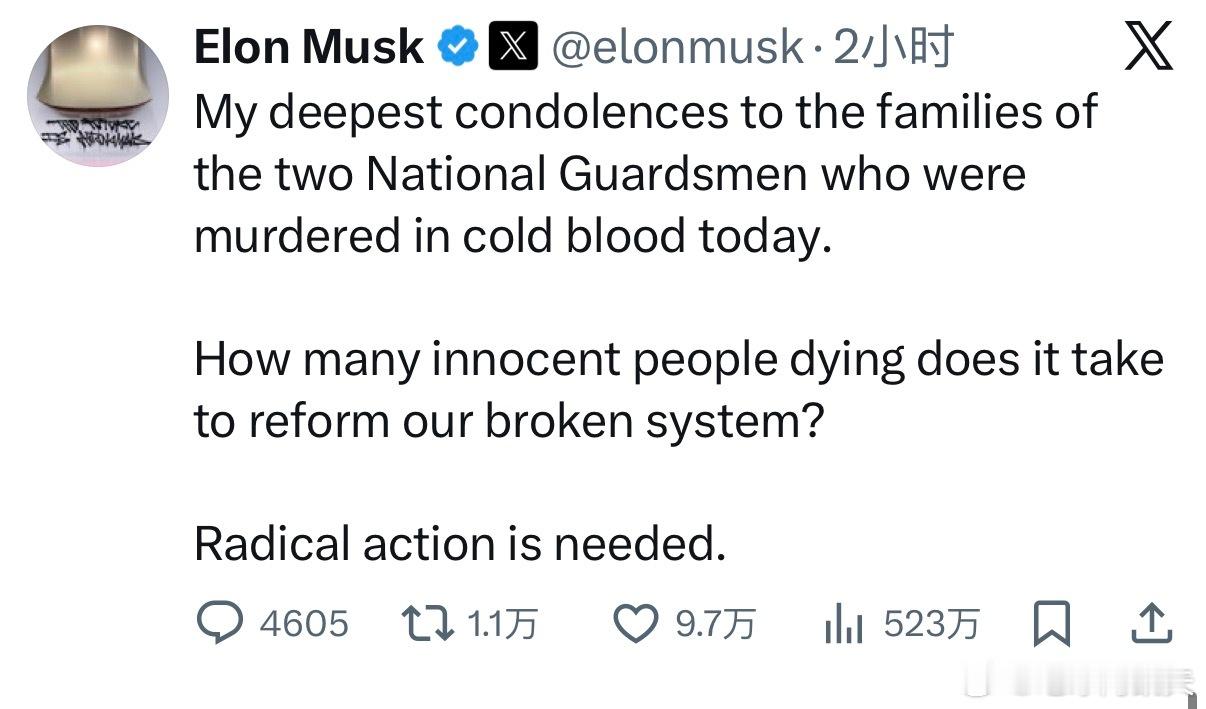Click the repost arrows icon
Screen dimensions: 1206x709
coord(428,624)
